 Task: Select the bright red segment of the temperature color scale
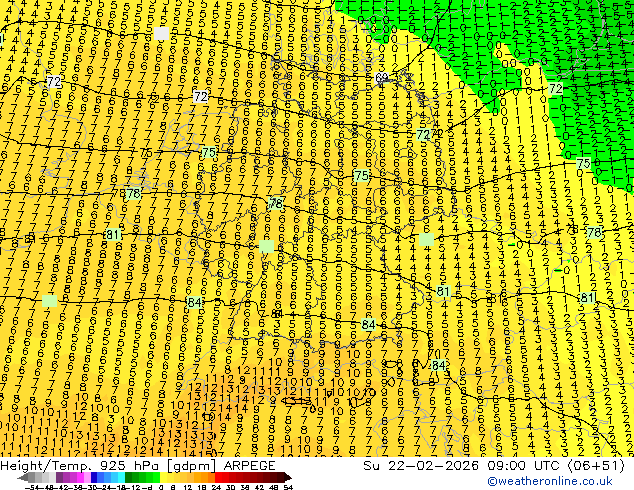218,477
